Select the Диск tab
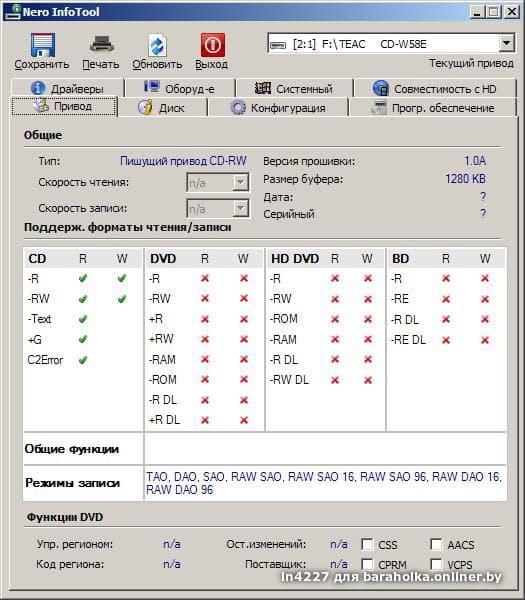 click(x=163, y=108)
